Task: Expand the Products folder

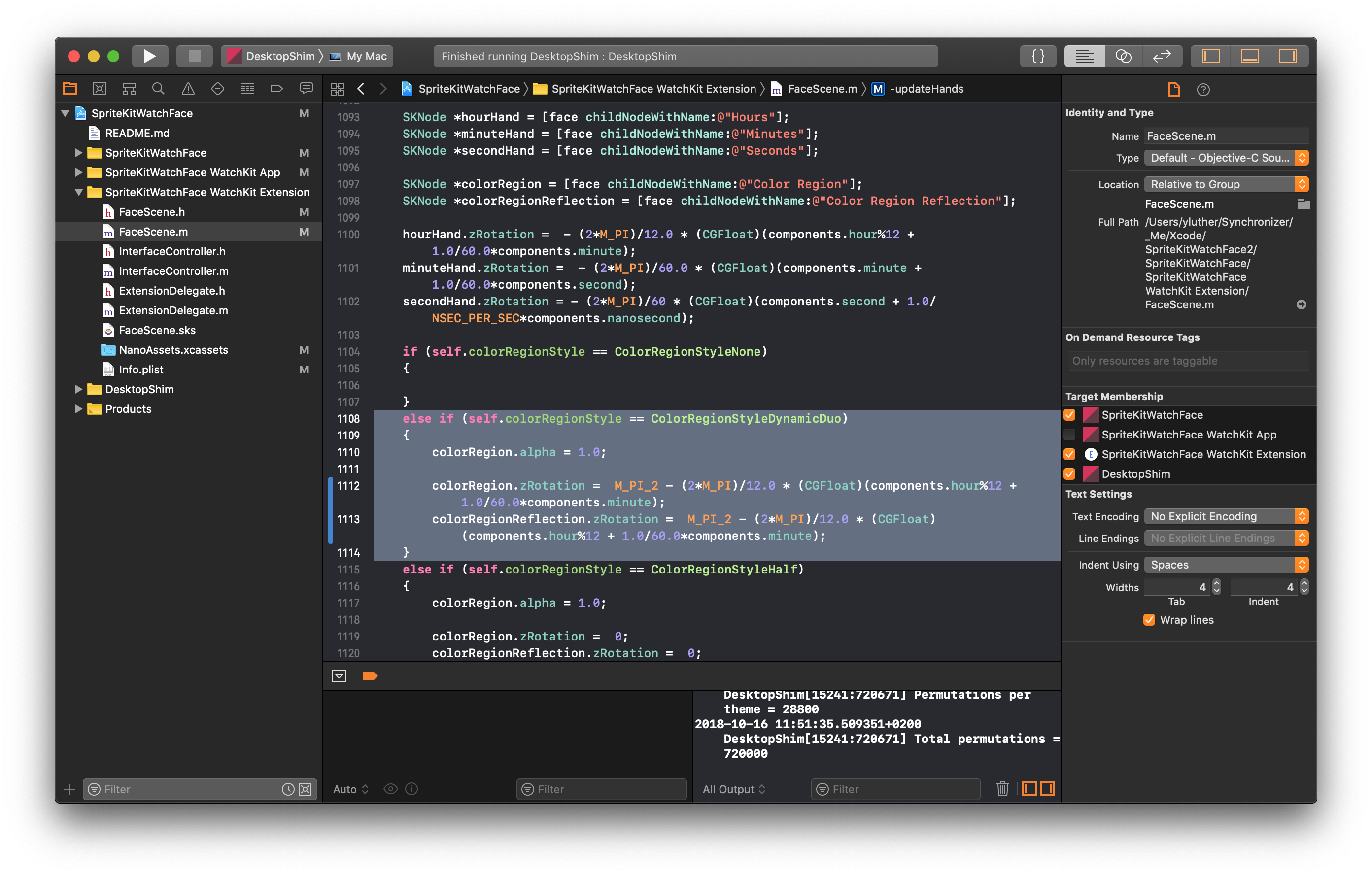Action: coord(79,409)
